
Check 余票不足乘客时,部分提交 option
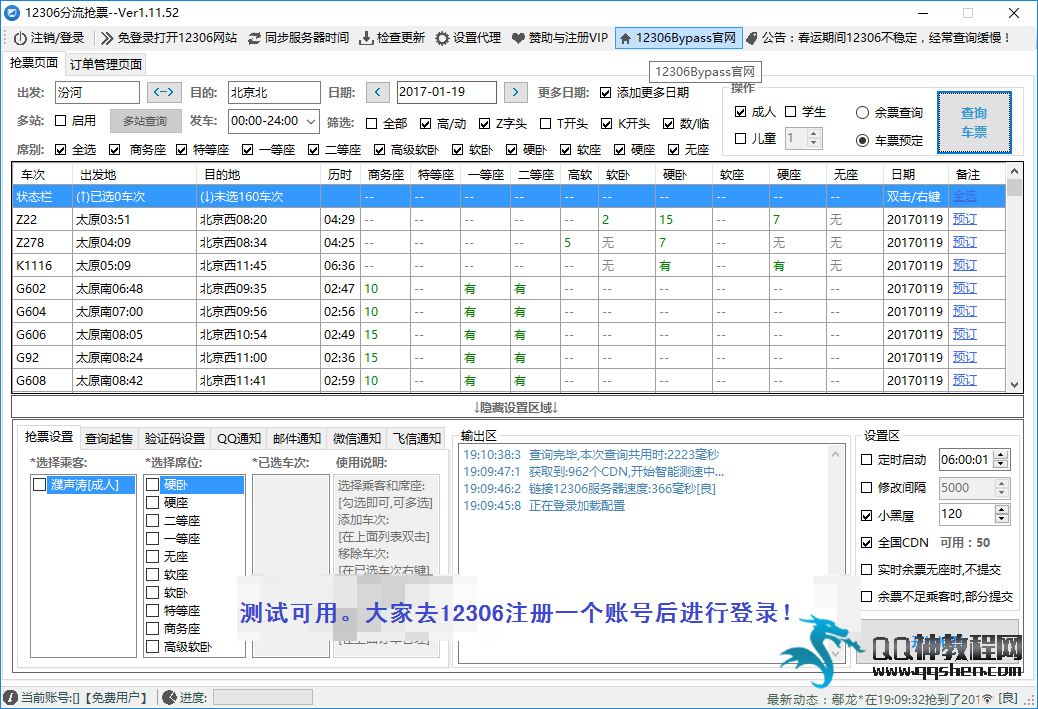(x=867, y=596)
